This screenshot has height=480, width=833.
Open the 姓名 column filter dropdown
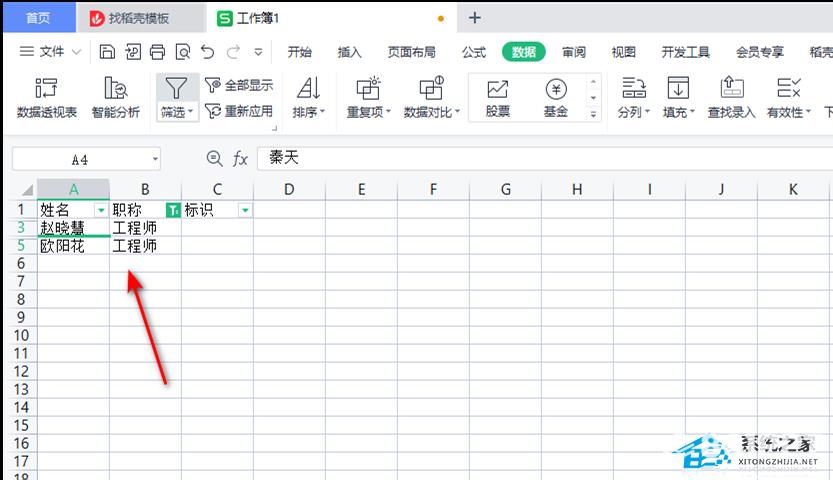click(101, 210)
